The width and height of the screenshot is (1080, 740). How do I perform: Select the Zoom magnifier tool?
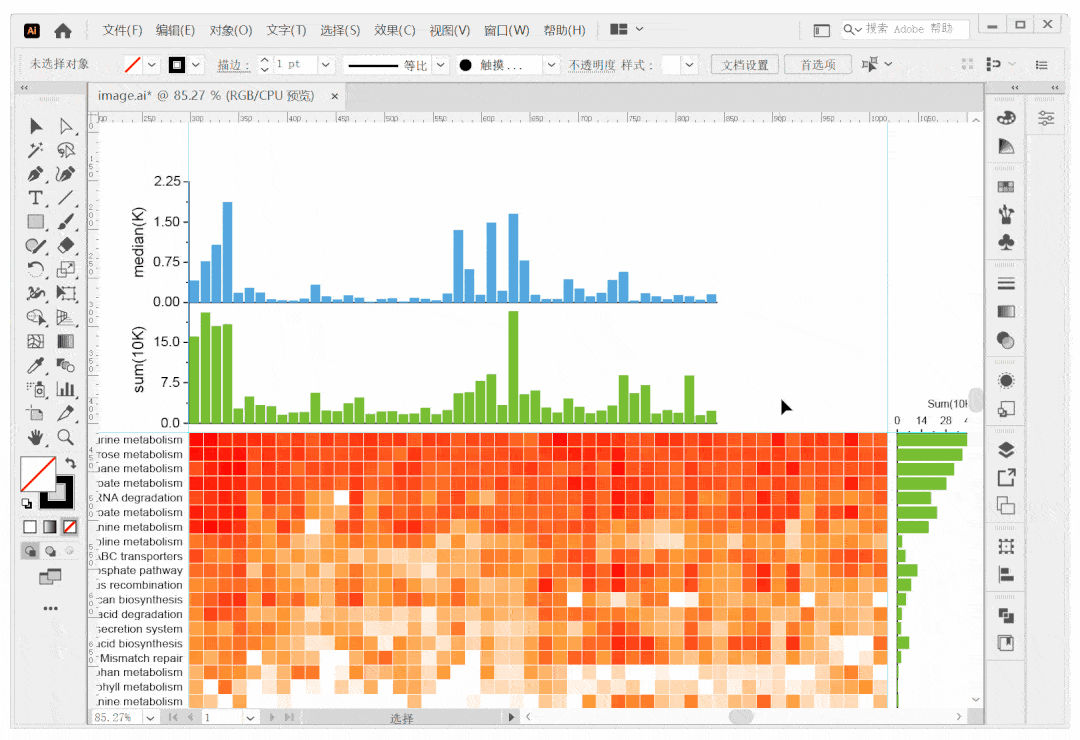point(66,437)
